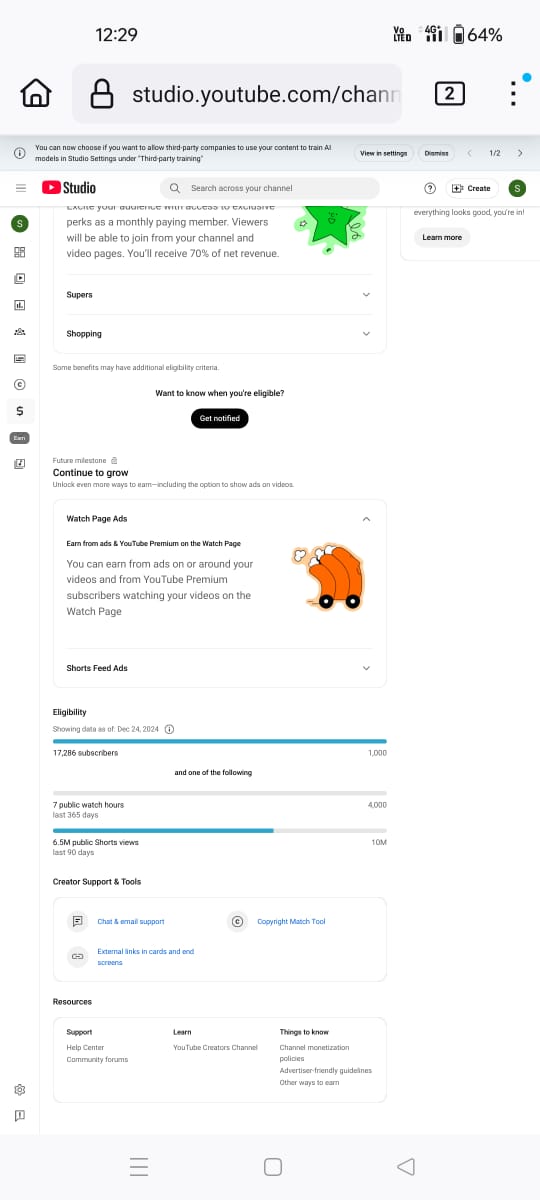Expand the Shorts Feed Ads section
The image size is (540, 1200).
[219, 668]
